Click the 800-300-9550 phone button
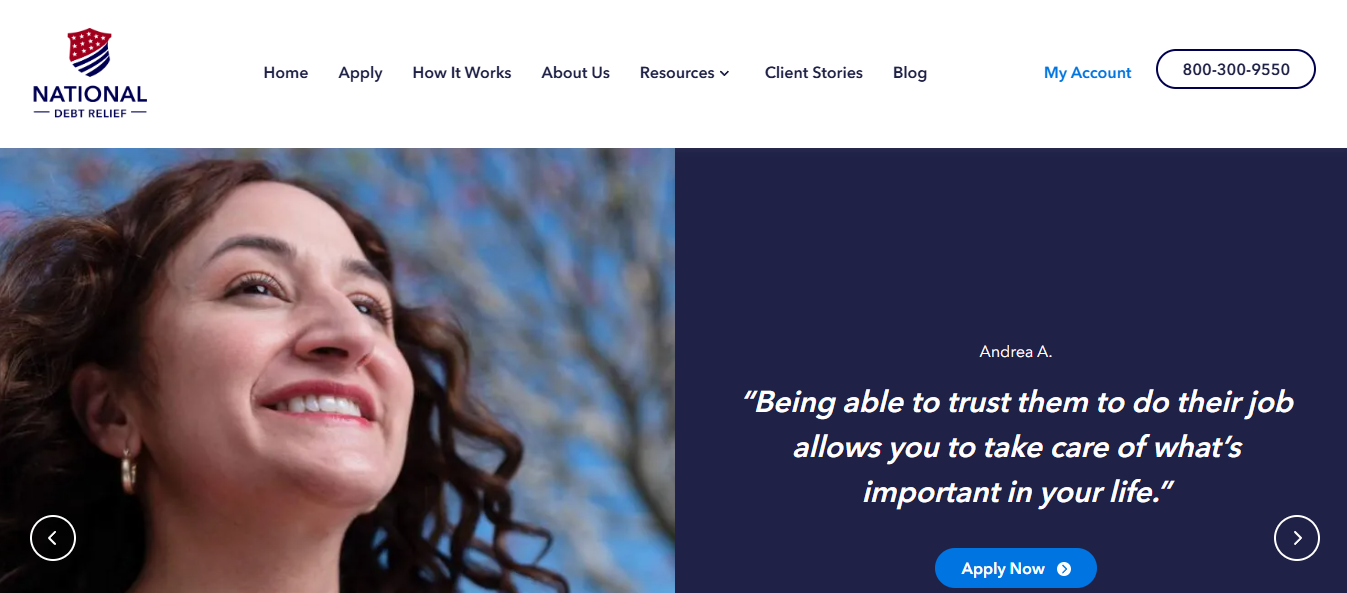This screenshot has height=593, width=1347. click(1236, 69)
